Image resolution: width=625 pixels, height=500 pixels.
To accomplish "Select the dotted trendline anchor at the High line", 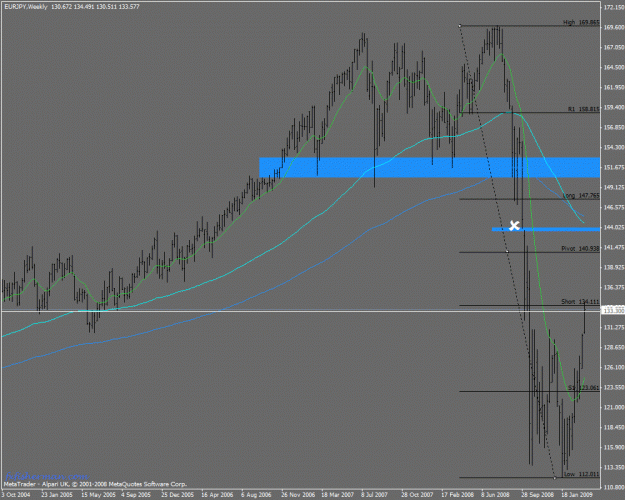I will click(460, 26).
